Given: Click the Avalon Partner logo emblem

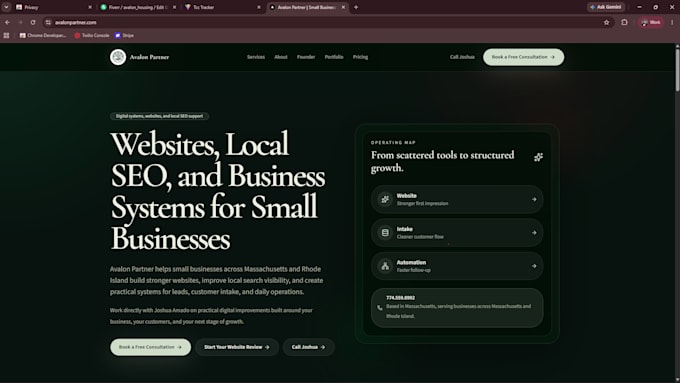Looking at the screenshot, I should pyautogui.click(x=118, y=57).
